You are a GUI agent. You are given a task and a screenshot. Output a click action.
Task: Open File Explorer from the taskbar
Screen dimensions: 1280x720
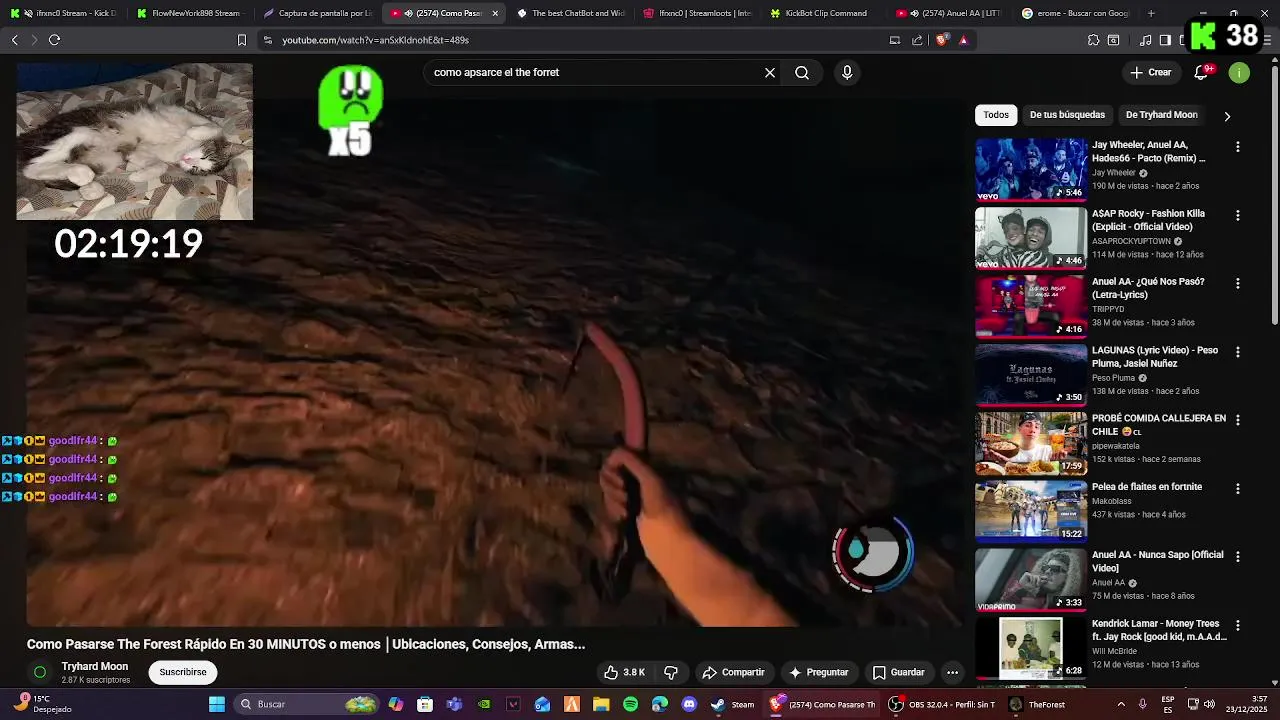coord(601,704)
